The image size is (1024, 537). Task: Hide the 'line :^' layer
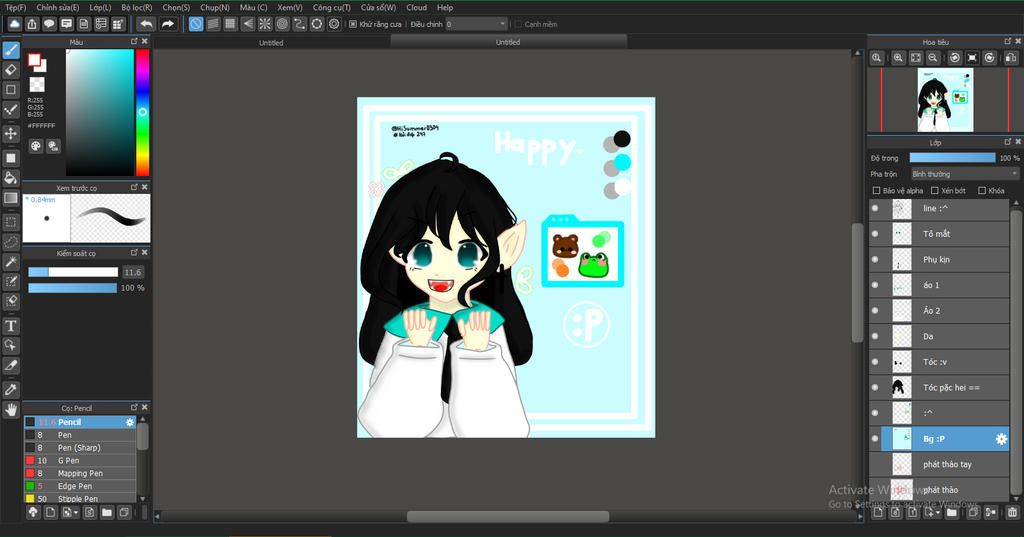point(875,208)
